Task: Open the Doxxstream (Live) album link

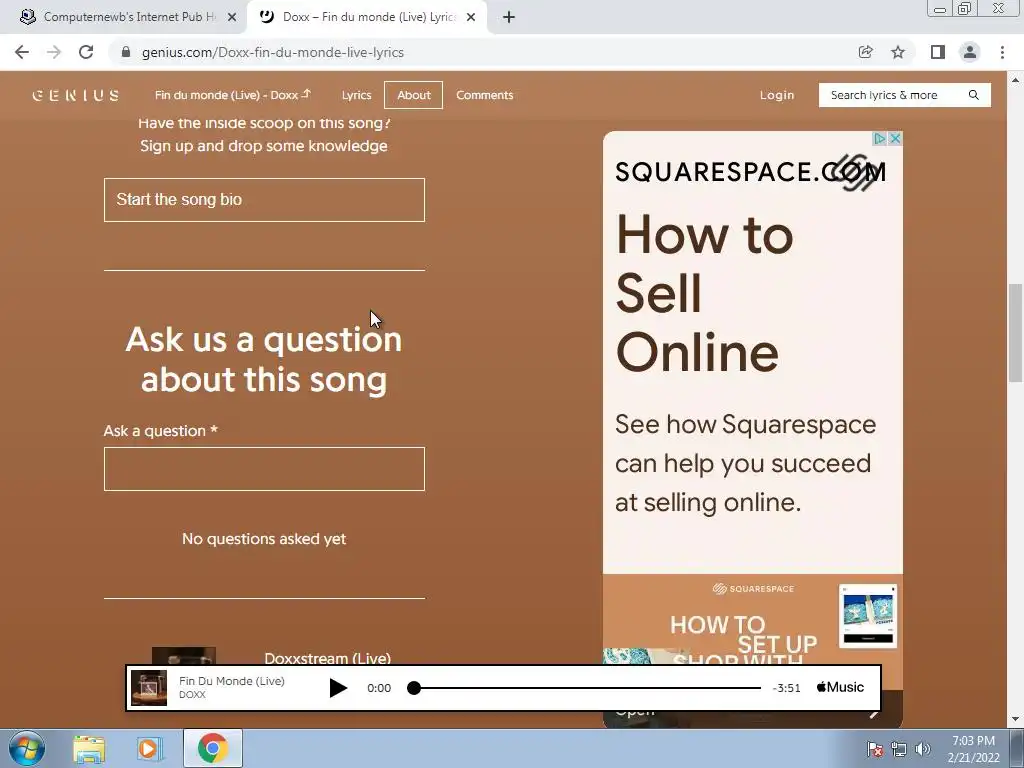Action: coord(328,657)
